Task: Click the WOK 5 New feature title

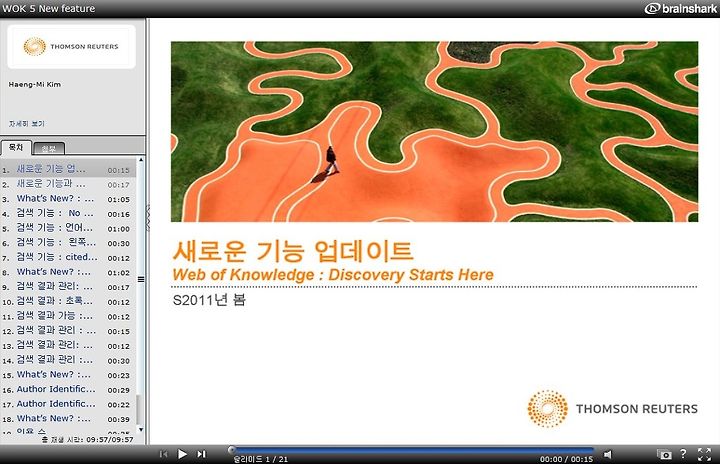Action: click(48, 8)
